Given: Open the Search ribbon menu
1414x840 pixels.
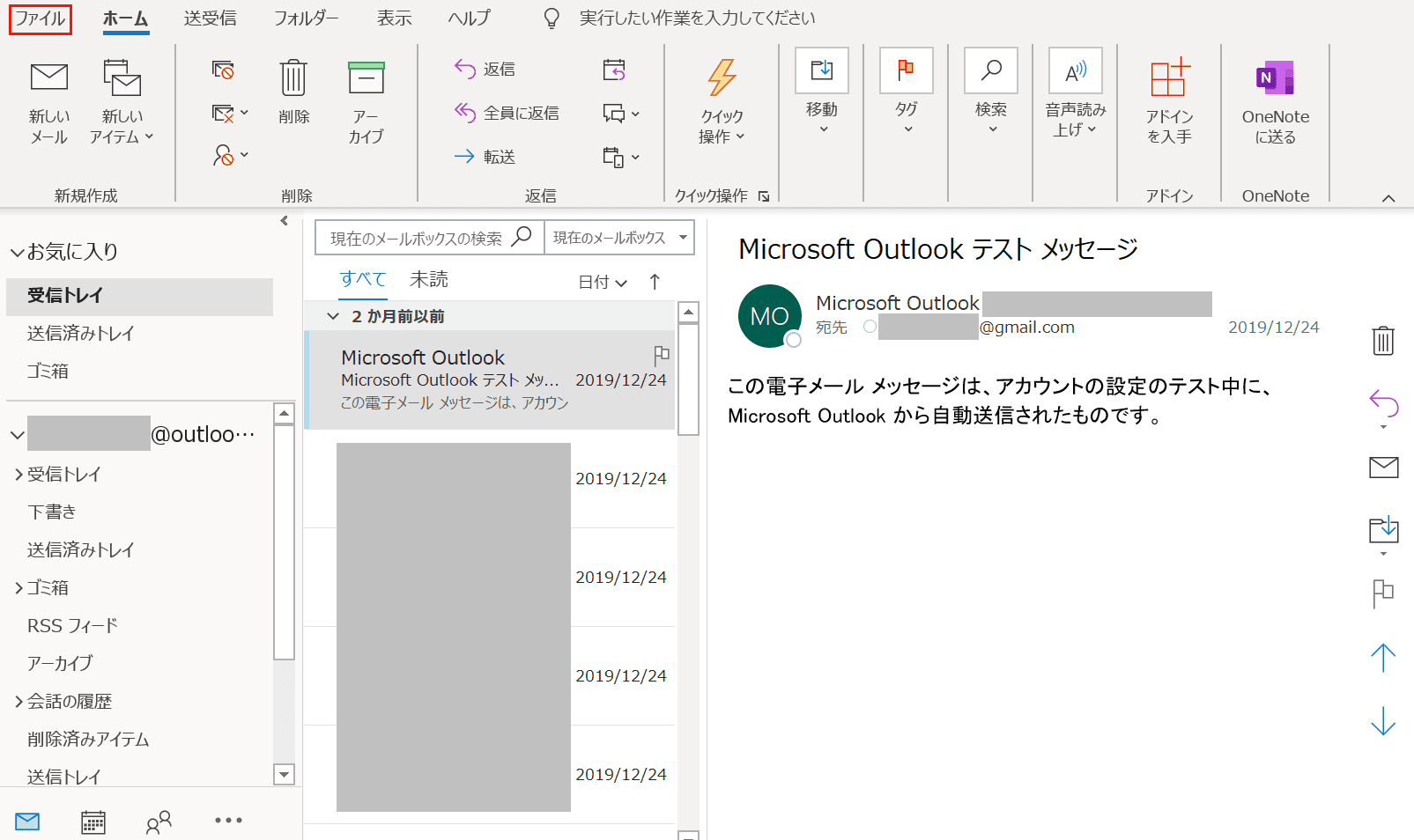Looking at the screenshot, I should click(x=990, y=92).
